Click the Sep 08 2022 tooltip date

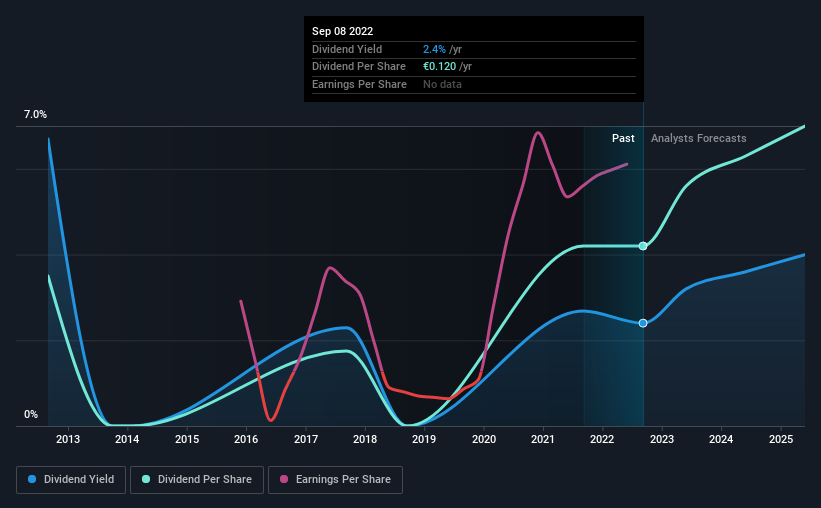tap(342, 31)
